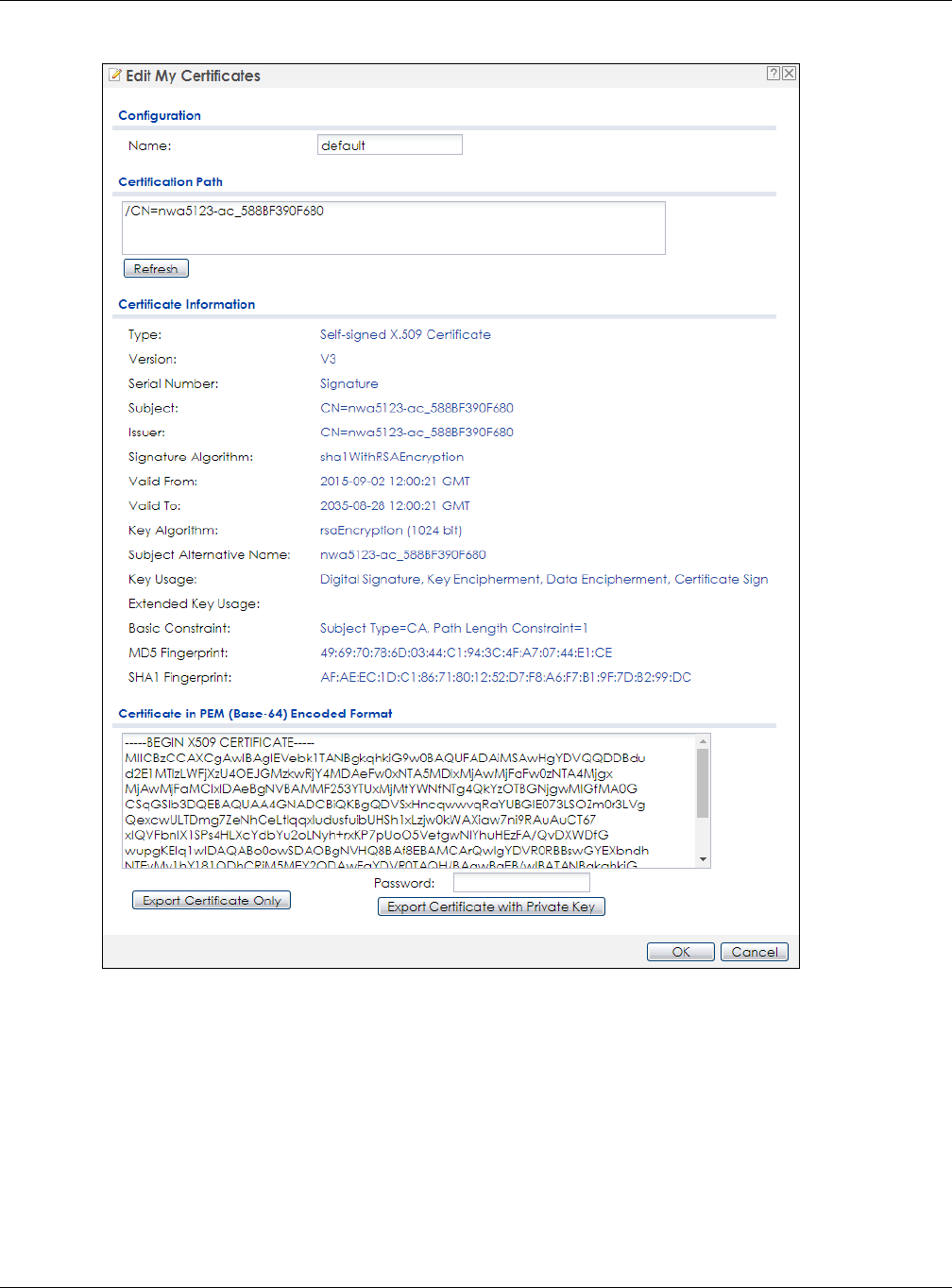Click Subject Alternative Name value 'nwa5123-ac_588BF390F680'
The width and height of the screenshot is (952, 1288).
(403, 555)
